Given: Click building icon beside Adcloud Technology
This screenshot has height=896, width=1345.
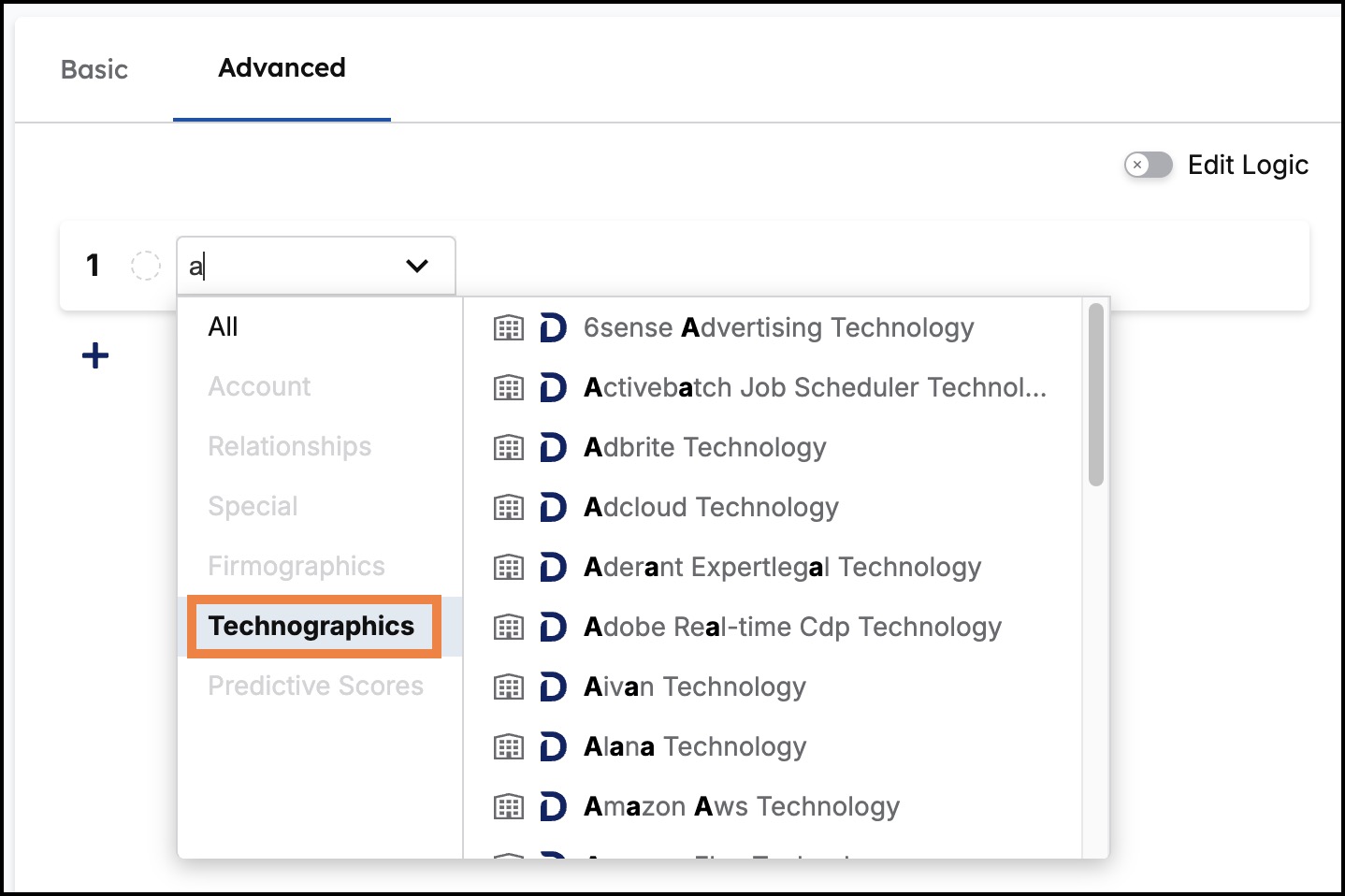Looking at the screenshot, I should point(509,507).
